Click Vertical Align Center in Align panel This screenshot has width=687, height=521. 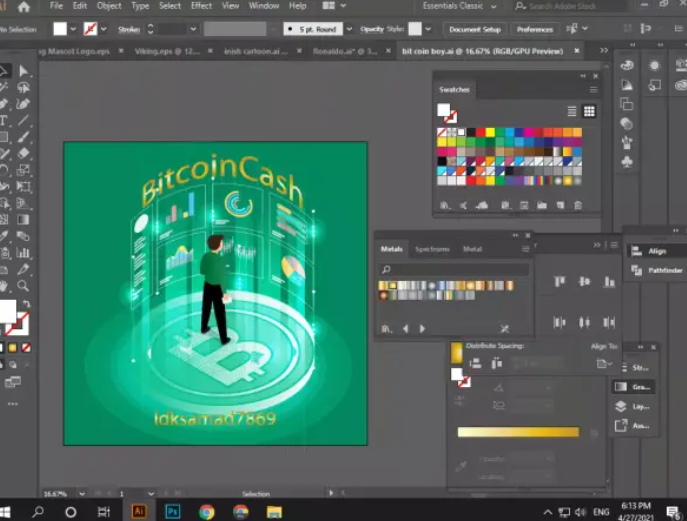[584, 281]
